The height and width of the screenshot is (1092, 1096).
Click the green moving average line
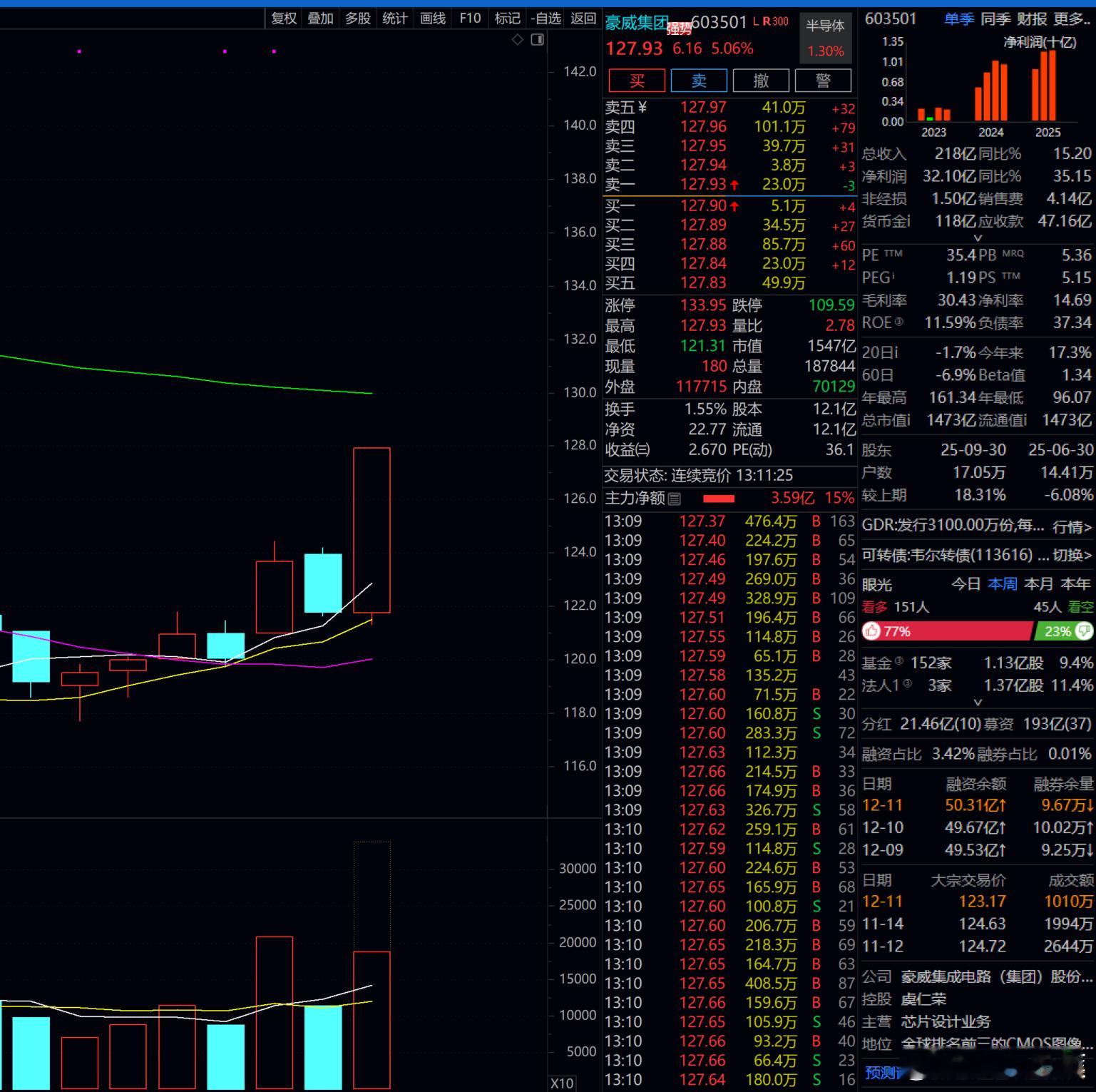click(185, 377)
